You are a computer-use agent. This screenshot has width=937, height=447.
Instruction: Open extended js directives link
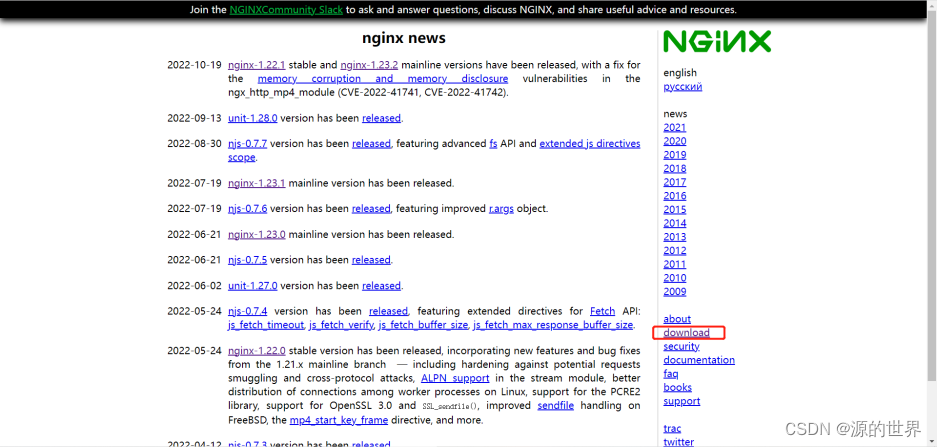[590, 143]
